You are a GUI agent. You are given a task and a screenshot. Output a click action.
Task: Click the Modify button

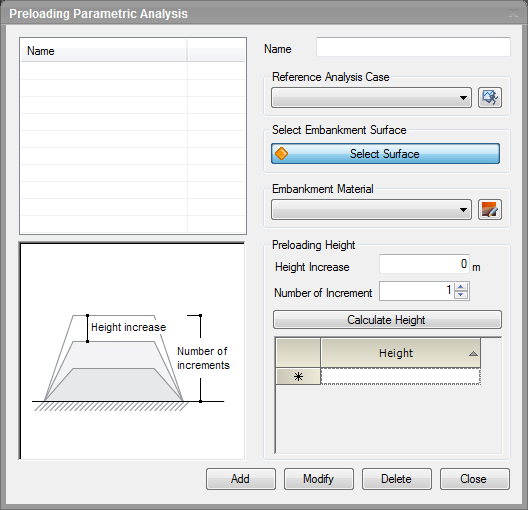click(x=319, y=479)
